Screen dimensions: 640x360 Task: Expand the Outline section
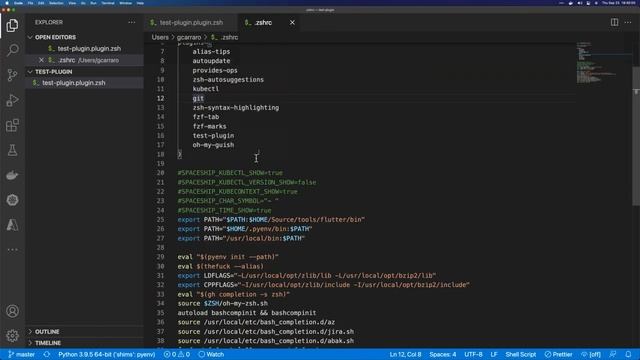coord(47,332)
